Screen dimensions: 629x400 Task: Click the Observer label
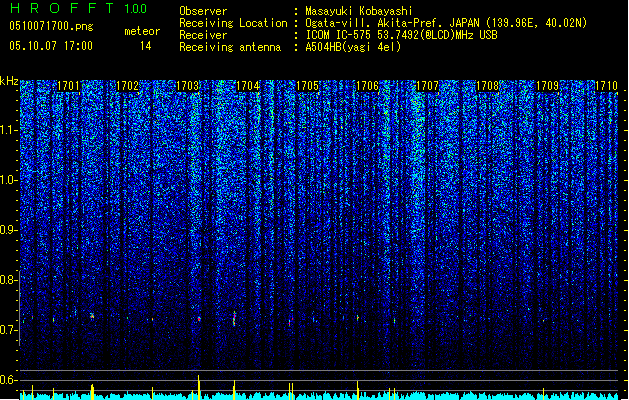tap(203, 11)
